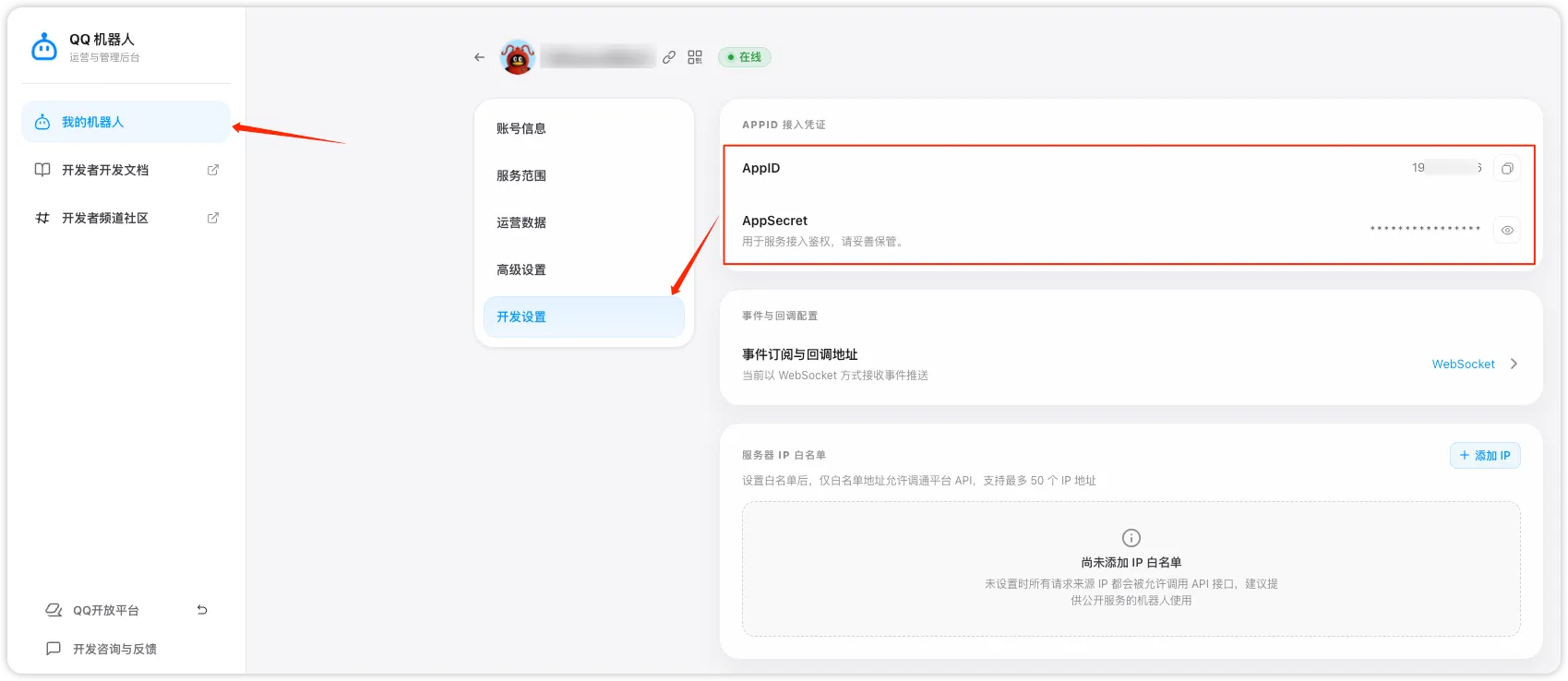Copy the bot link via chain icon

(669, 57)
